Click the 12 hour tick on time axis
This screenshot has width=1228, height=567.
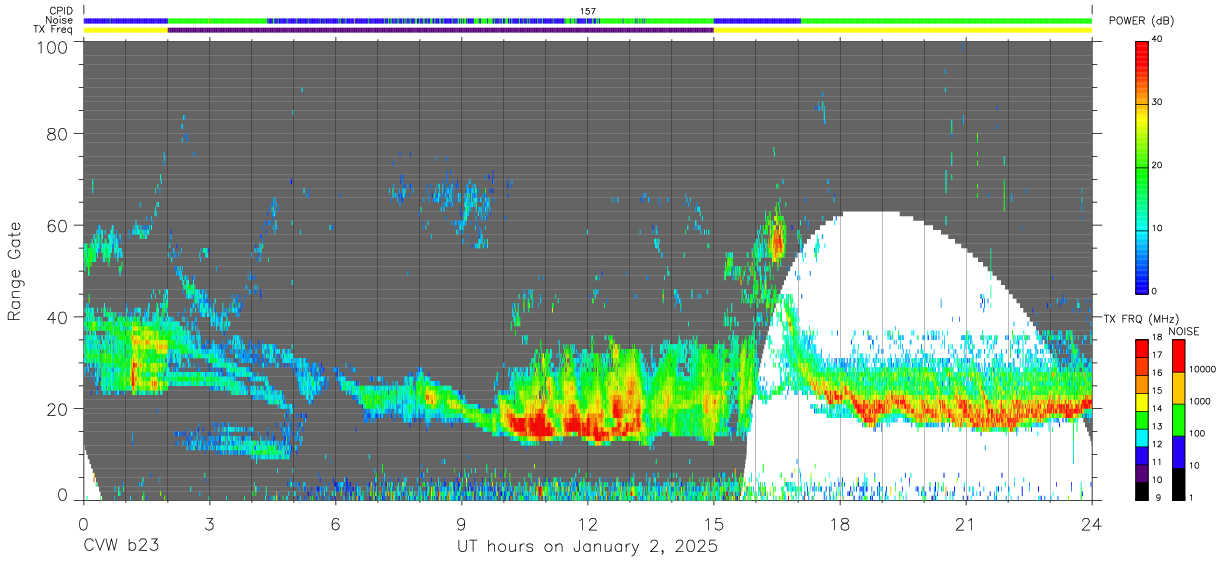click(x=588, y=524)
